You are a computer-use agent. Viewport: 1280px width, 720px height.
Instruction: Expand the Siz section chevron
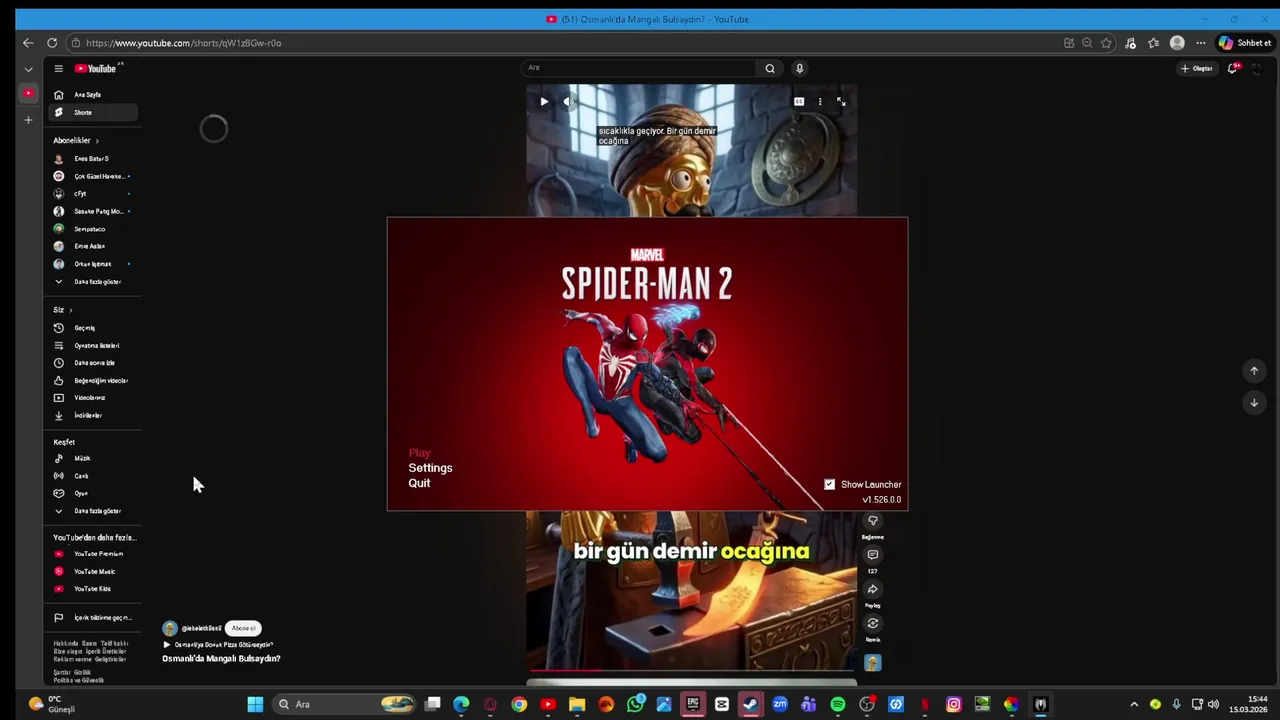70,310
